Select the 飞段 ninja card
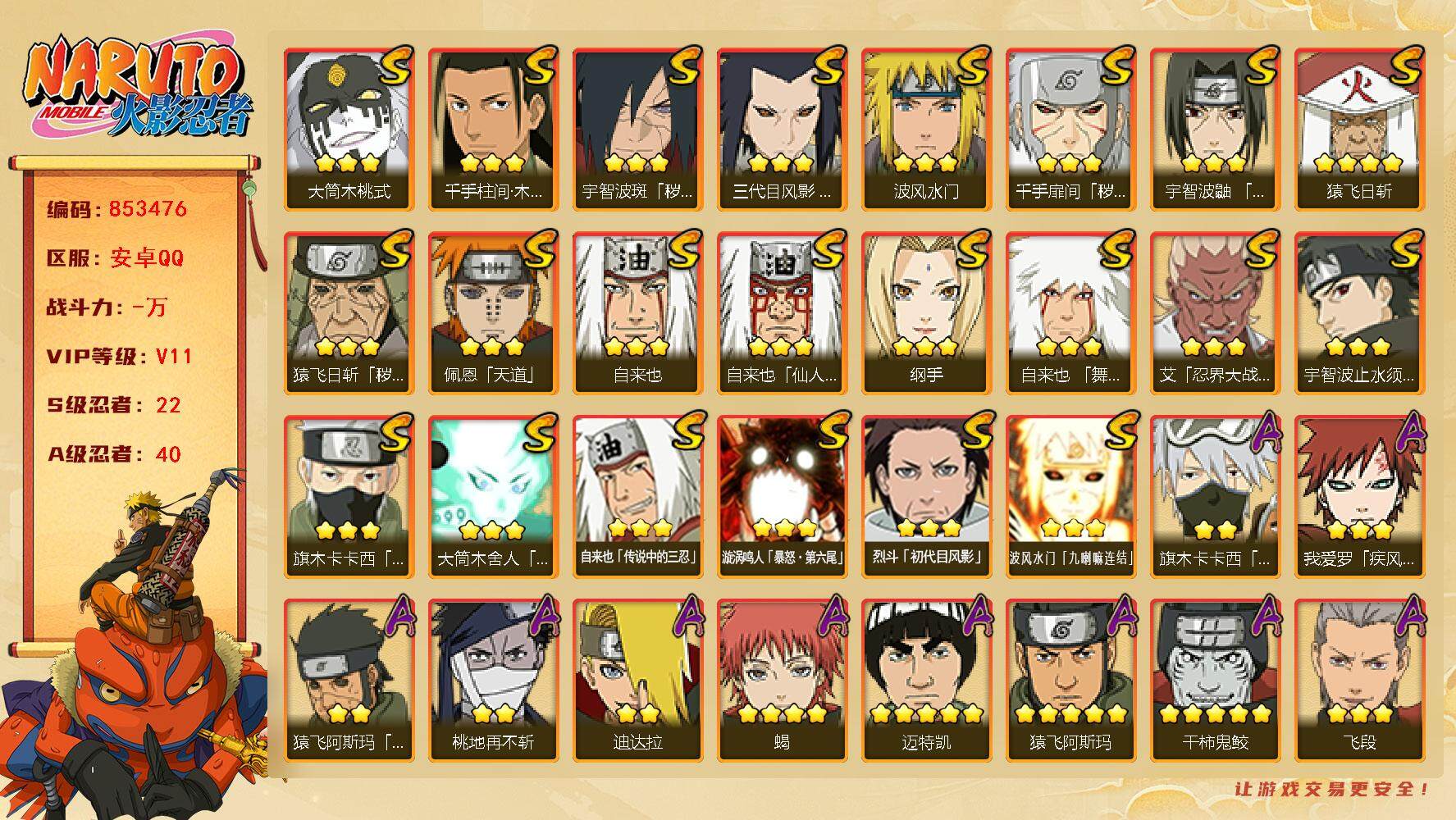Image resolution: width=1456 pixels, height=820 pixels. coord(1359,681)
